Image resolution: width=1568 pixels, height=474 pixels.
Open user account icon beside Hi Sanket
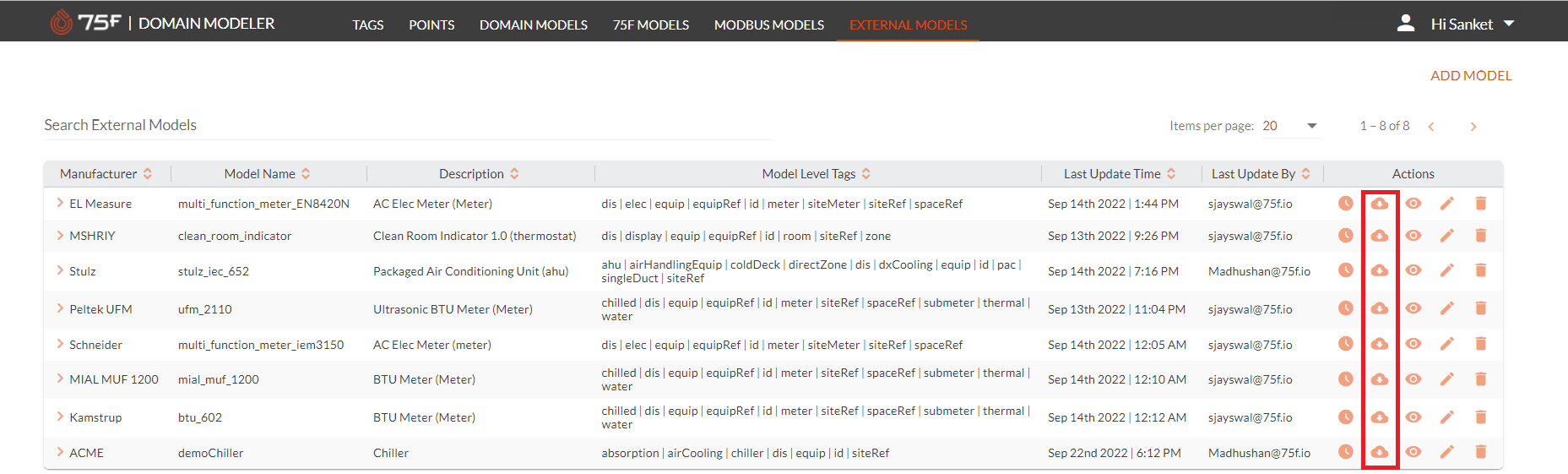tap(1406, 24)
